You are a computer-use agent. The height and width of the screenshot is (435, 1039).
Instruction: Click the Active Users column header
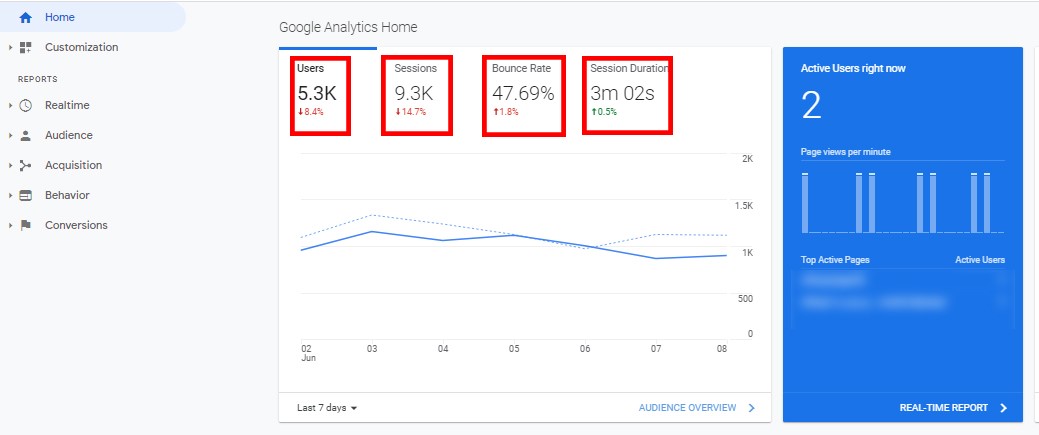coord(979,260)
